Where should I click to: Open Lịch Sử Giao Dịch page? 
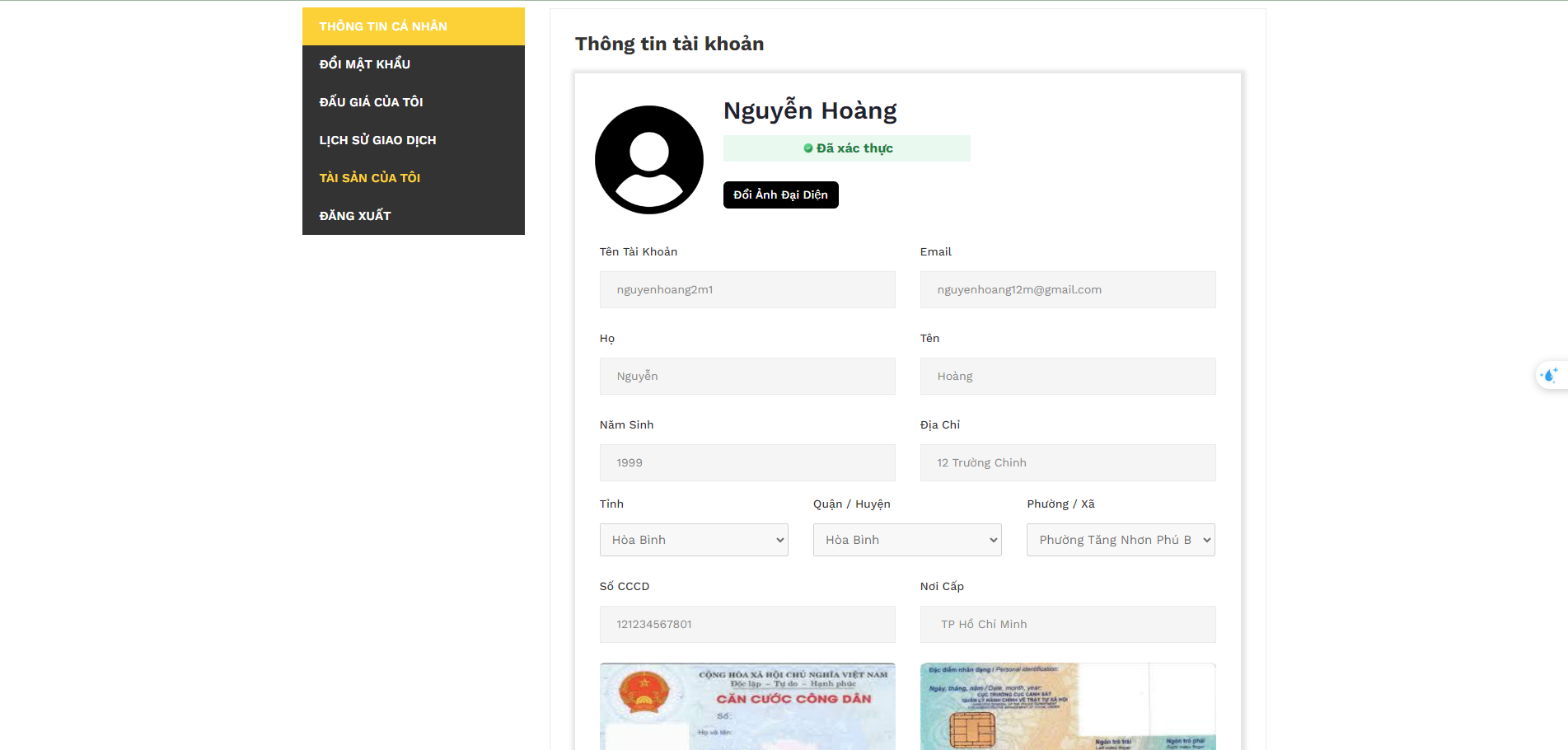click(414, 140)
